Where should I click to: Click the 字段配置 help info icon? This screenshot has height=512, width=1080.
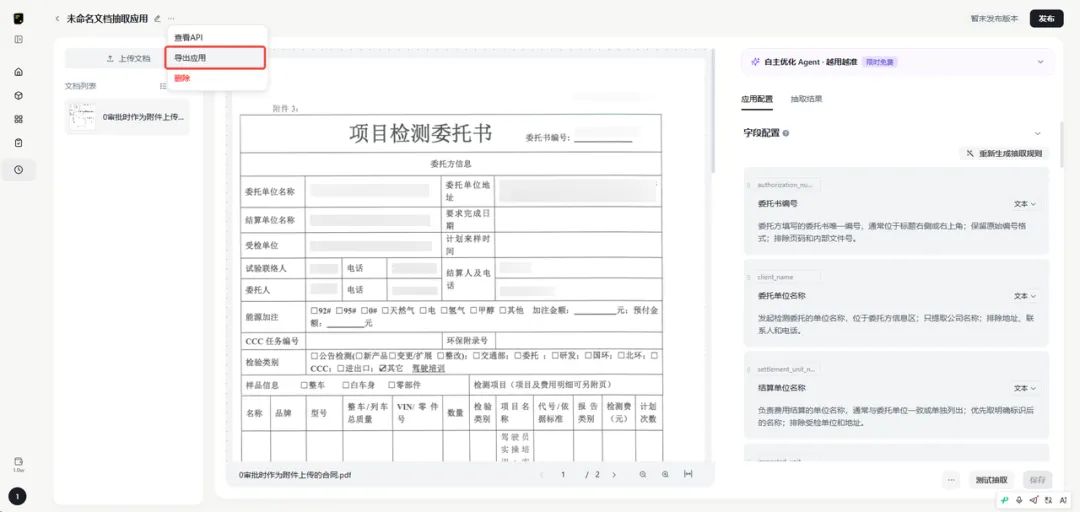786,133
